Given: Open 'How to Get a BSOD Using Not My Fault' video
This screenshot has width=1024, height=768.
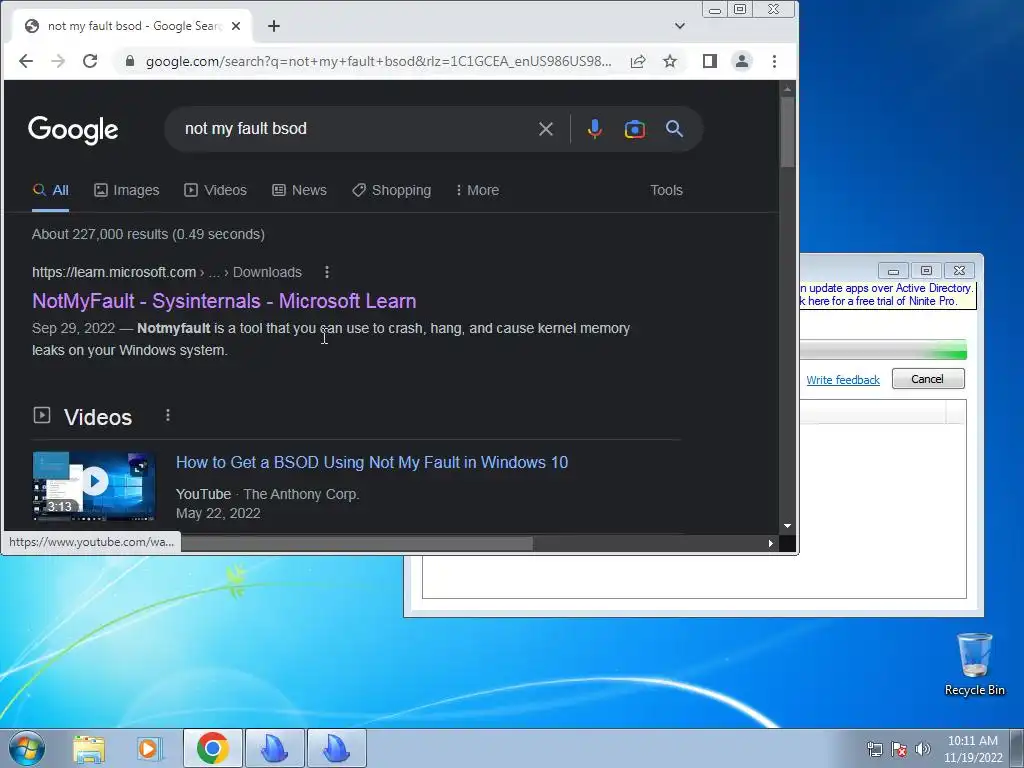Looking at the screenshot, I should tap(372, 462).
